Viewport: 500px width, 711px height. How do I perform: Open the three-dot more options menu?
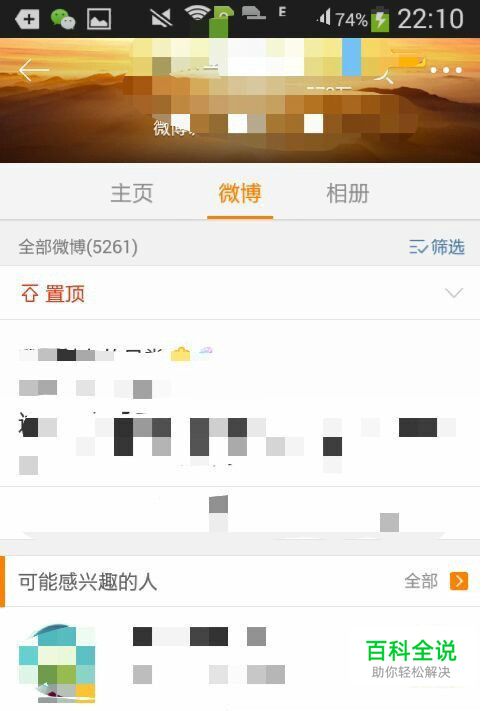tap(446, 70)
